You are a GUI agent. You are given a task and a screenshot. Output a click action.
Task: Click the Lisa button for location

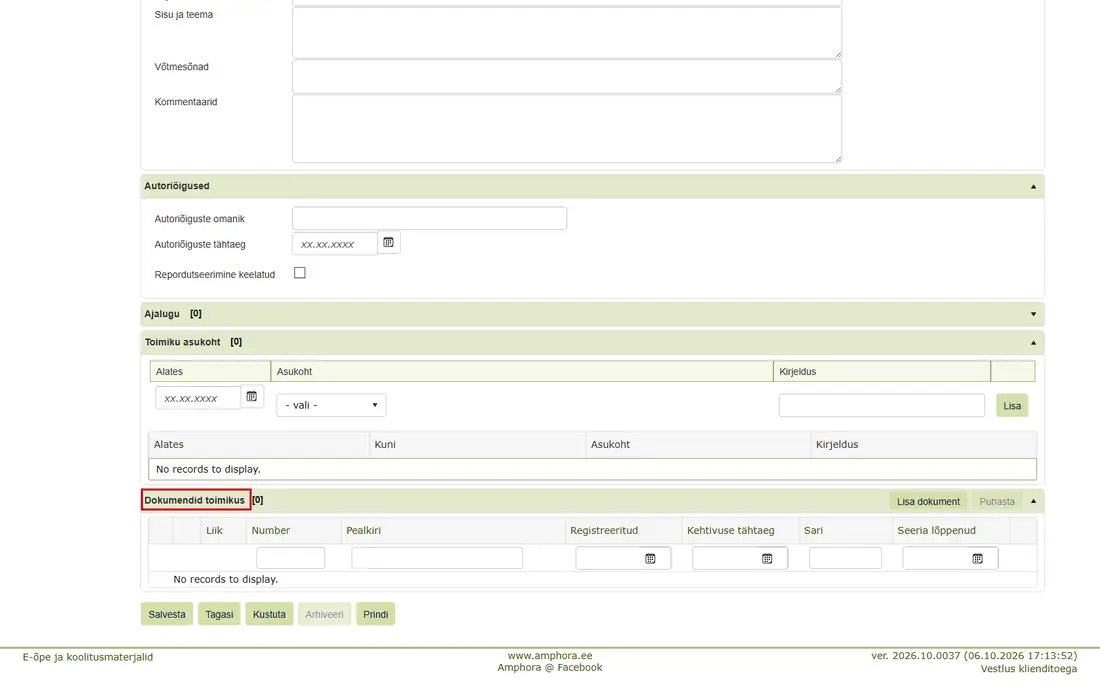(x=1012, y=405)
